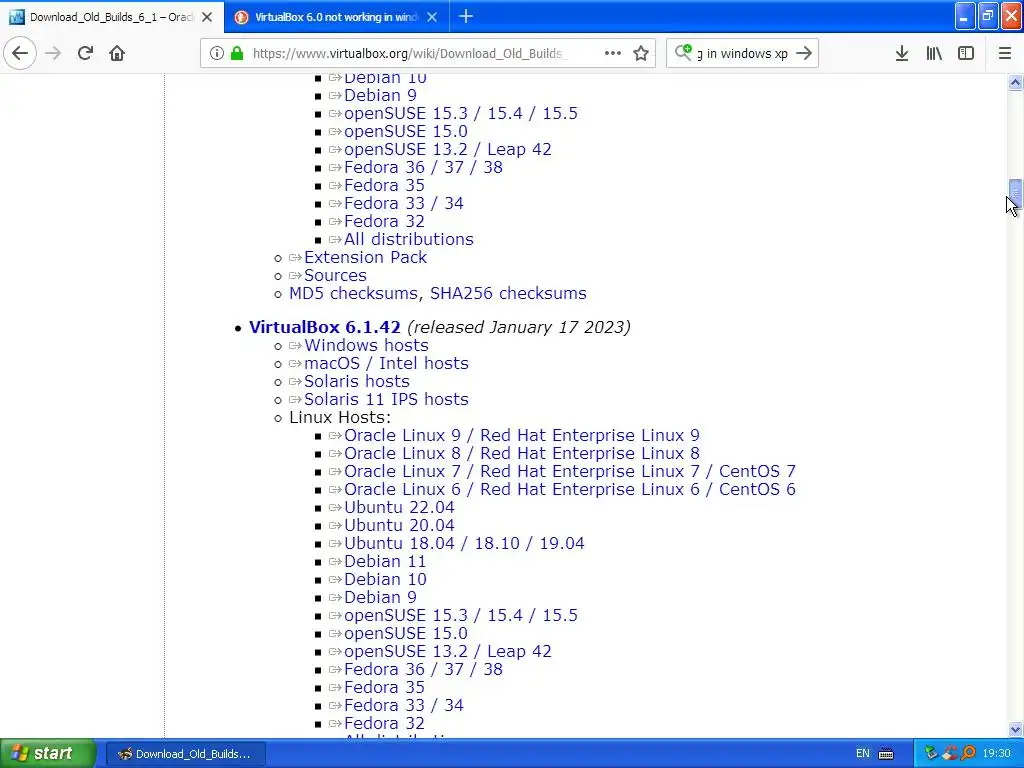This screenshot has width=1024, height=768.
Task: Open MD5 checksums link
Action: (353, 293)
